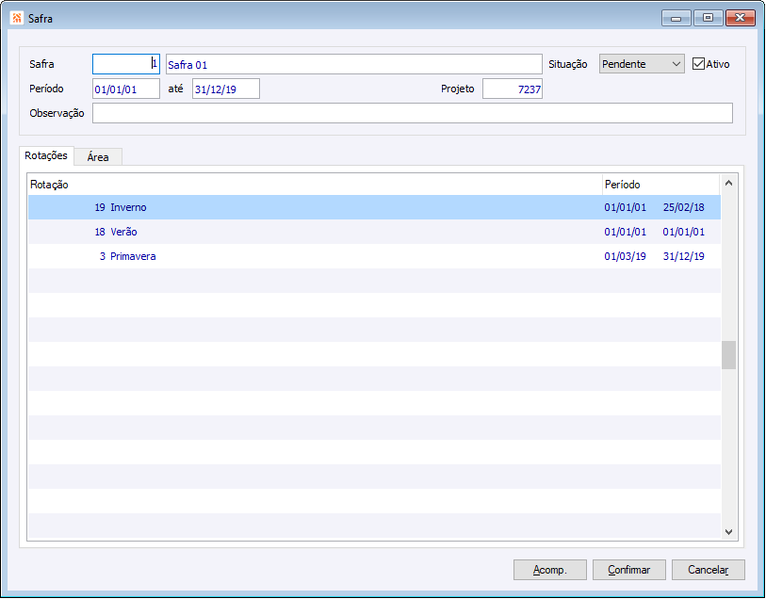Click end date 25/02/18 in Inverno row

click(x=683, y=207)
